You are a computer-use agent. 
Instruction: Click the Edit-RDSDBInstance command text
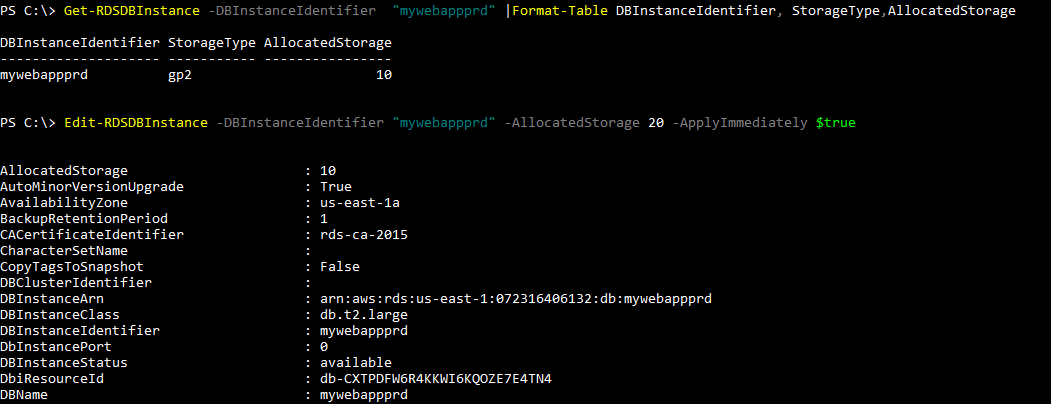(136, 123)
